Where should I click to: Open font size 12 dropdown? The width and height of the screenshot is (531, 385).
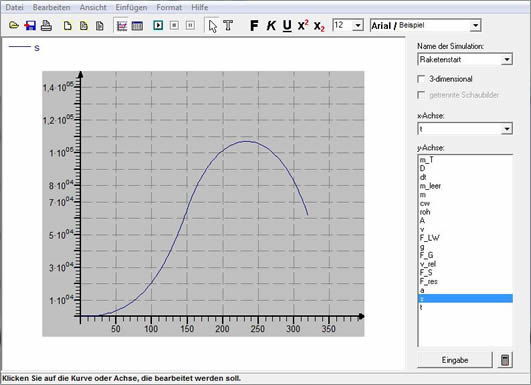pos(358,25)
